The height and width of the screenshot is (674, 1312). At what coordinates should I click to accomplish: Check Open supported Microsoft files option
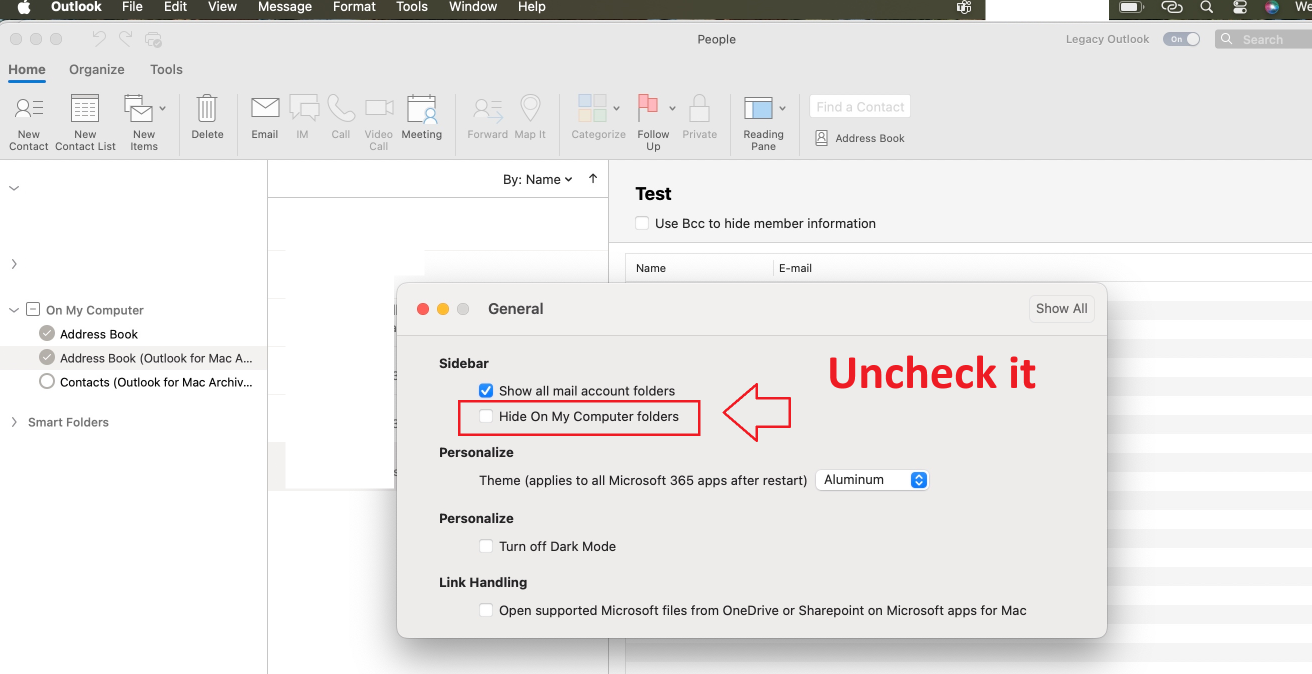pos(486,610)
